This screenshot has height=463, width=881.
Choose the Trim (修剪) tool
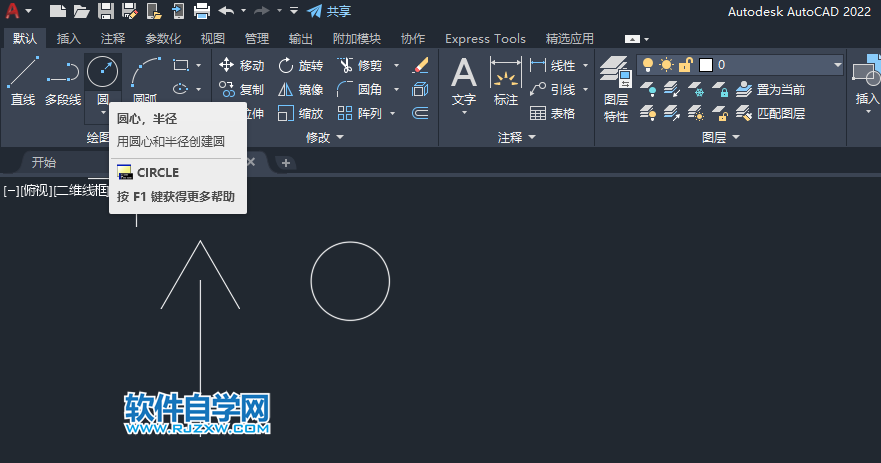point(360,65)
